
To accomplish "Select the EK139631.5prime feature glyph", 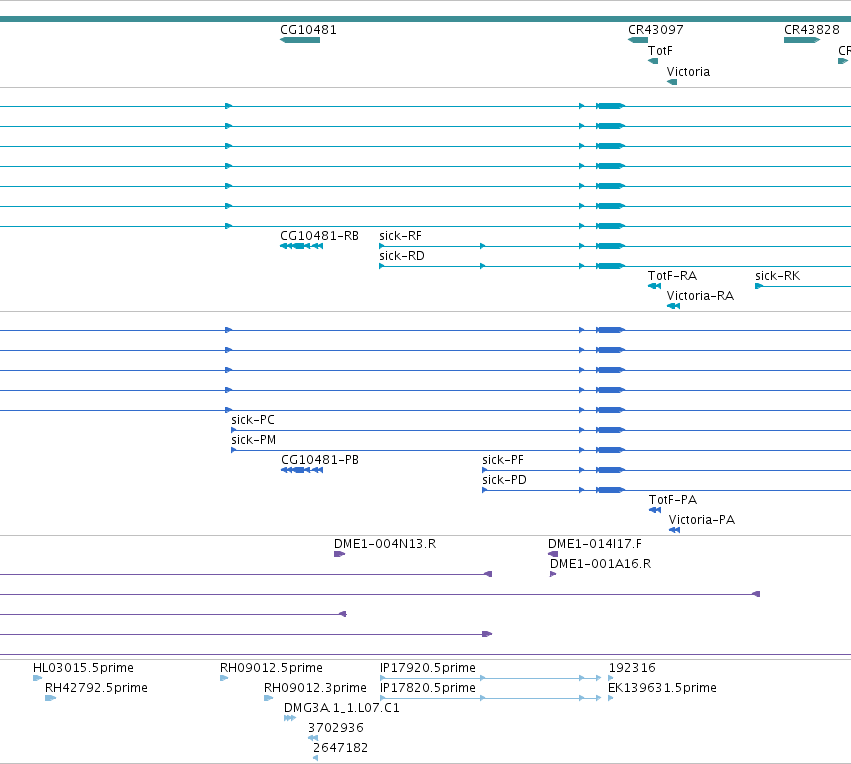I will click(x=611, y=698).
